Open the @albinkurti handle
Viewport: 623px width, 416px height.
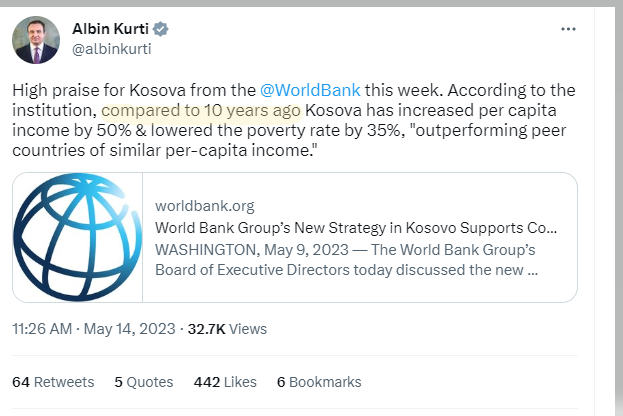click(112, 49)
